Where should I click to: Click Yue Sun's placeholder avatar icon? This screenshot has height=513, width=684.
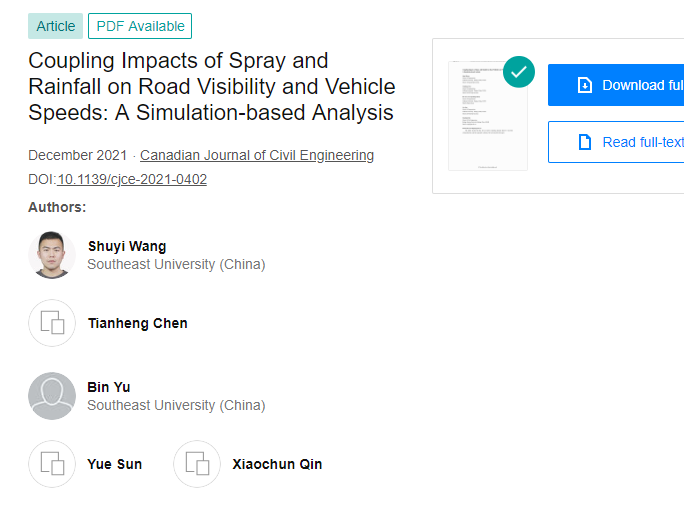tap(51, 464)
